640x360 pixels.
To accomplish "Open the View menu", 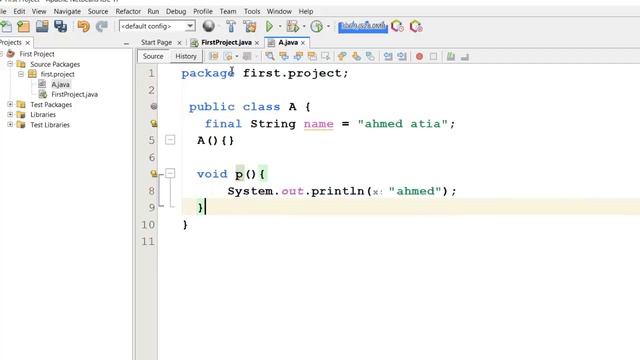I will [x=39, y=11].
